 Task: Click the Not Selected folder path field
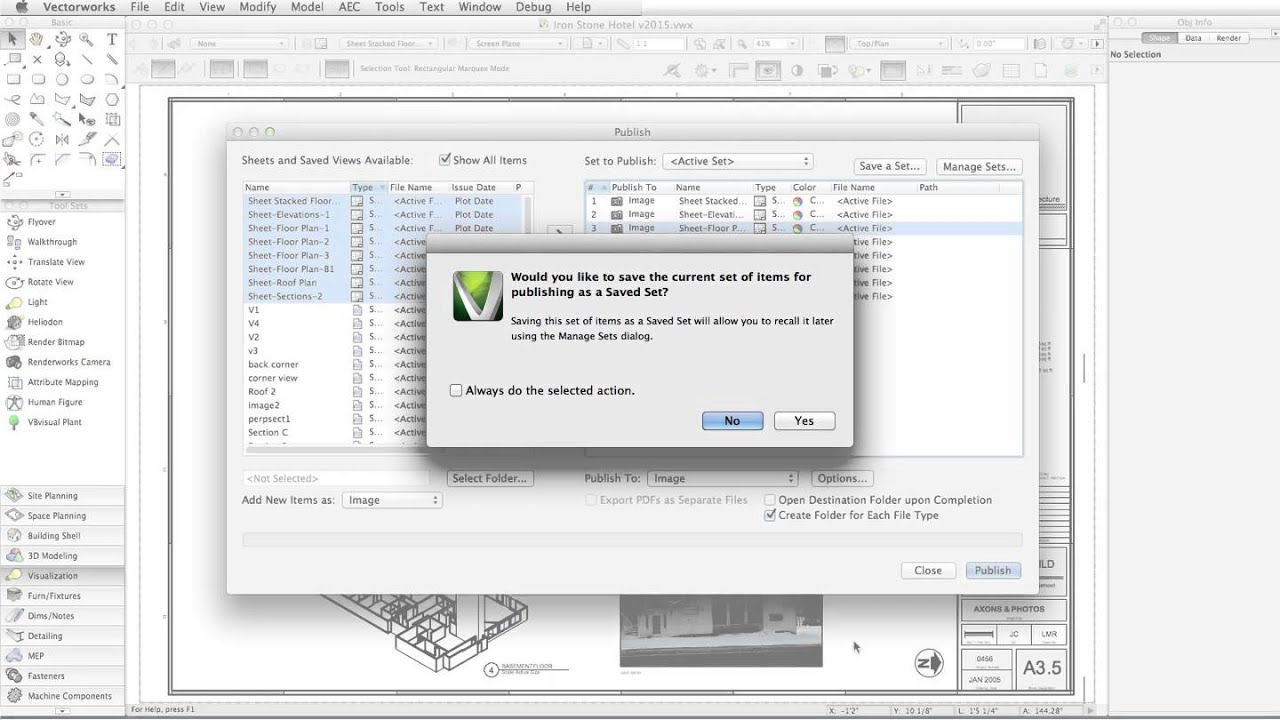tap(335, 478)
